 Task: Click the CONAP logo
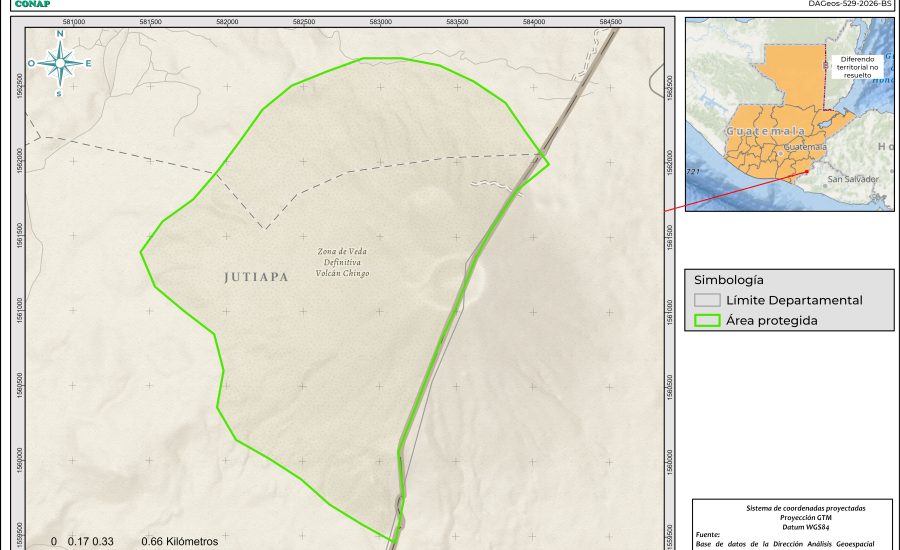33,4
